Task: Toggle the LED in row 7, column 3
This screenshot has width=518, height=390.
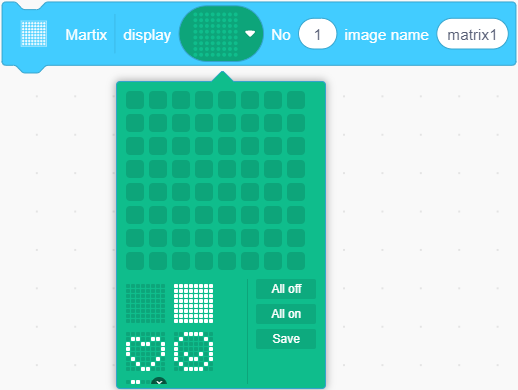Action: click(x=181, y=238)
